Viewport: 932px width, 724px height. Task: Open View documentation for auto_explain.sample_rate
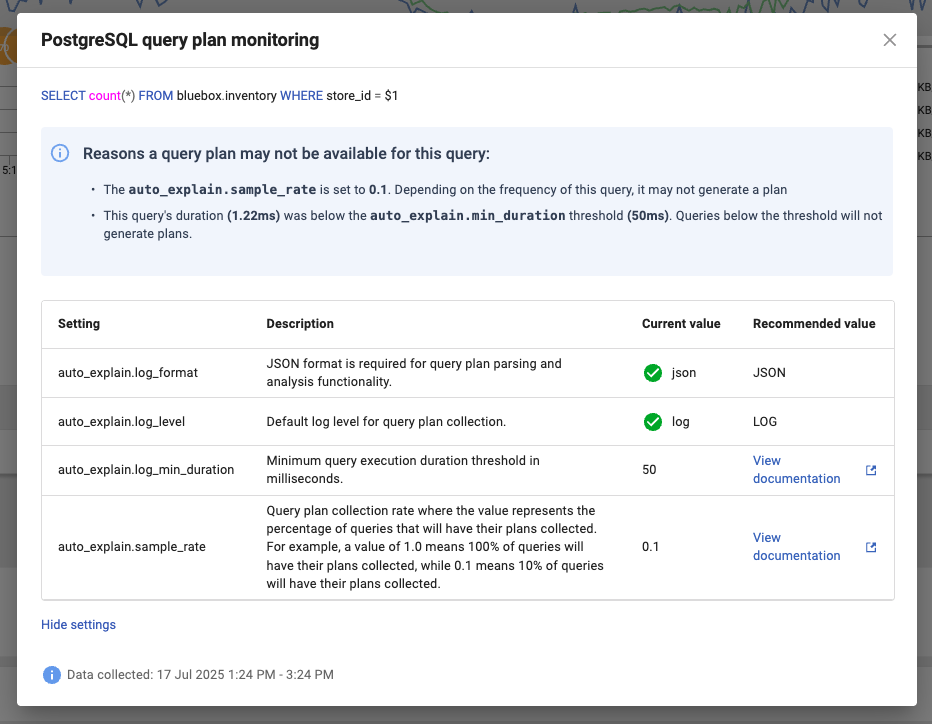796,546
